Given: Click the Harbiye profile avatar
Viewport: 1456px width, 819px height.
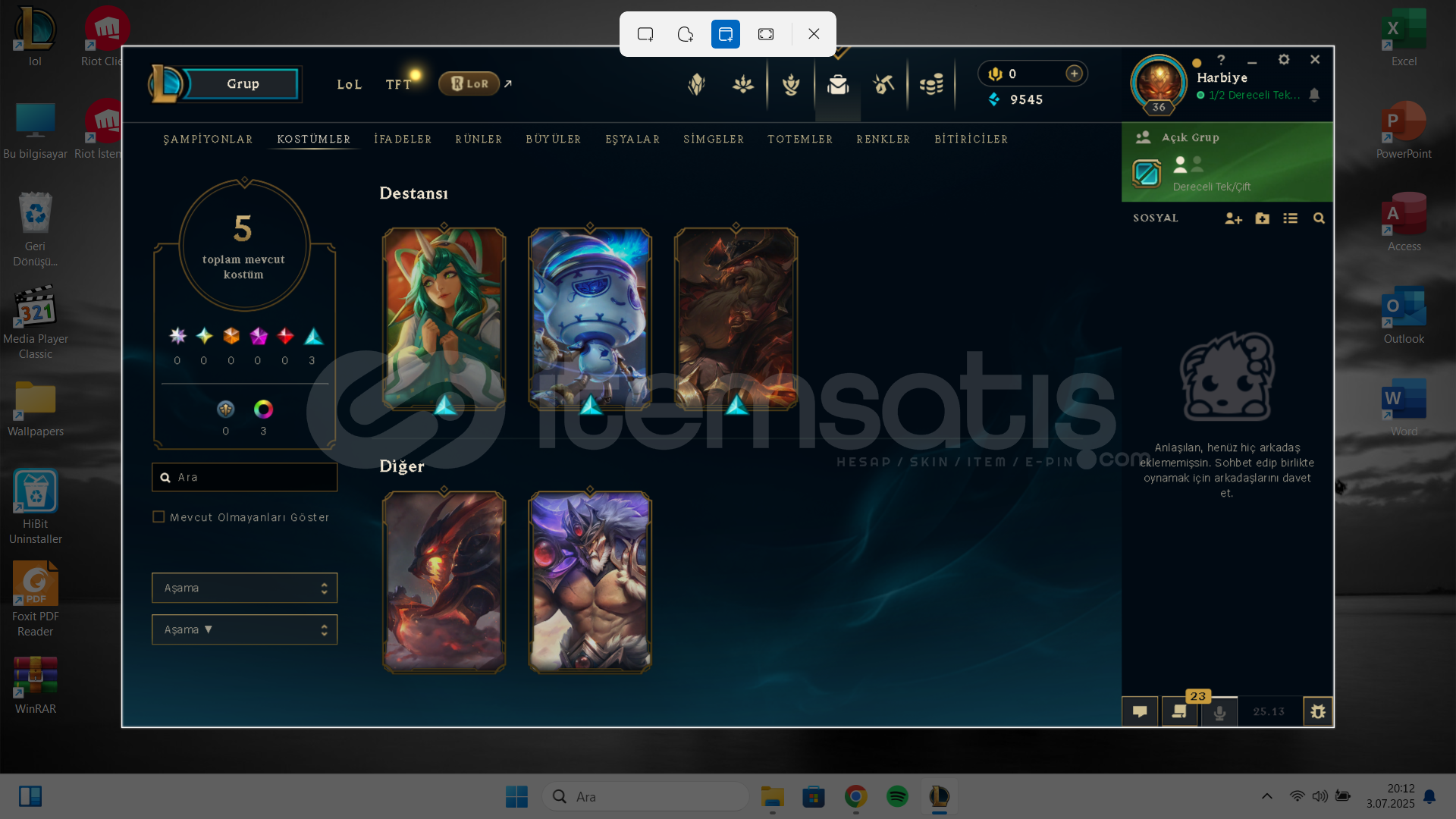Looking at the screenshot, I should (x=1159, y=83).
